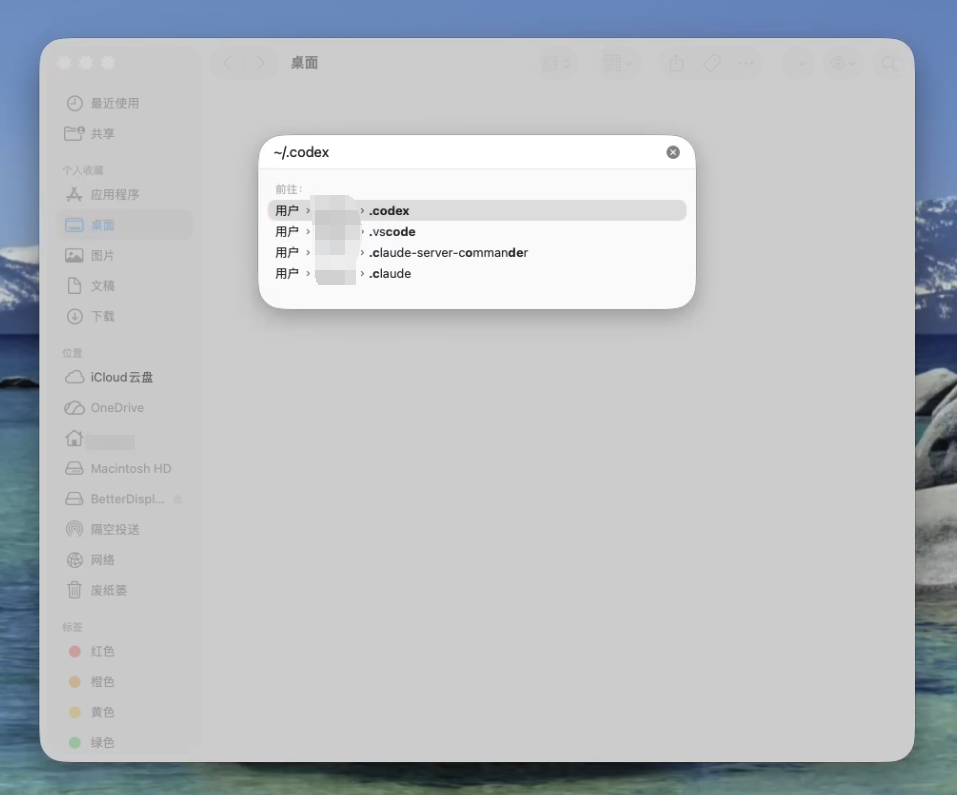
Task: Open the more actions (…) toolbar menu
Action: click(746, 62)
